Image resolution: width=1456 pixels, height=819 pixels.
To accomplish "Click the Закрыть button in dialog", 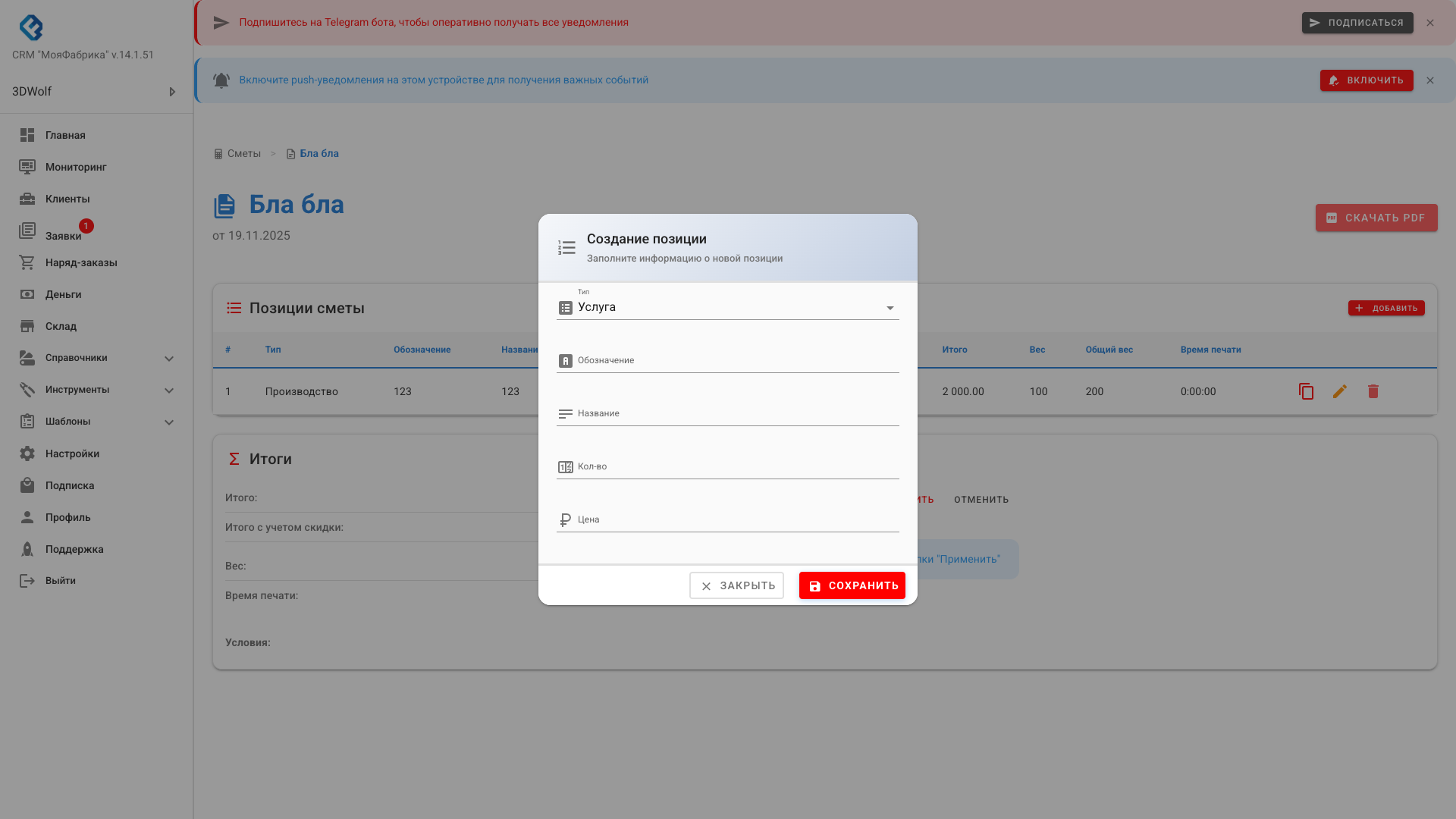I will pos(736,585).
